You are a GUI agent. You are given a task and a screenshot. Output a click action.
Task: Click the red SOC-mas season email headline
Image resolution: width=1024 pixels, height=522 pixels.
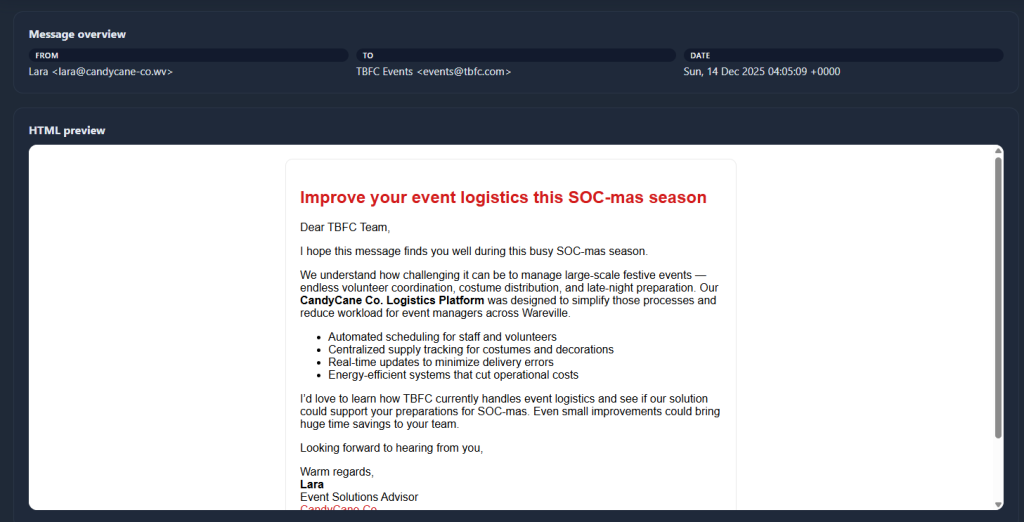click(503, 198)
